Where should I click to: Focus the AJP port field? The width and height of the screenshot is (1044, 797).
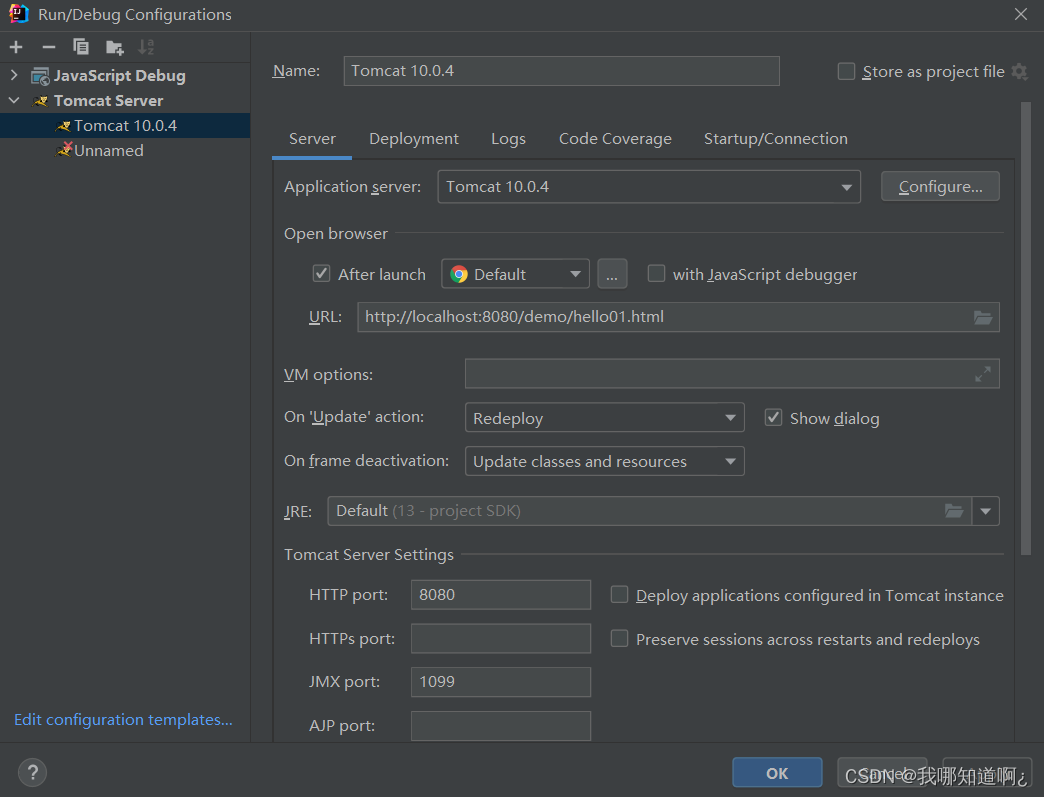501,726
